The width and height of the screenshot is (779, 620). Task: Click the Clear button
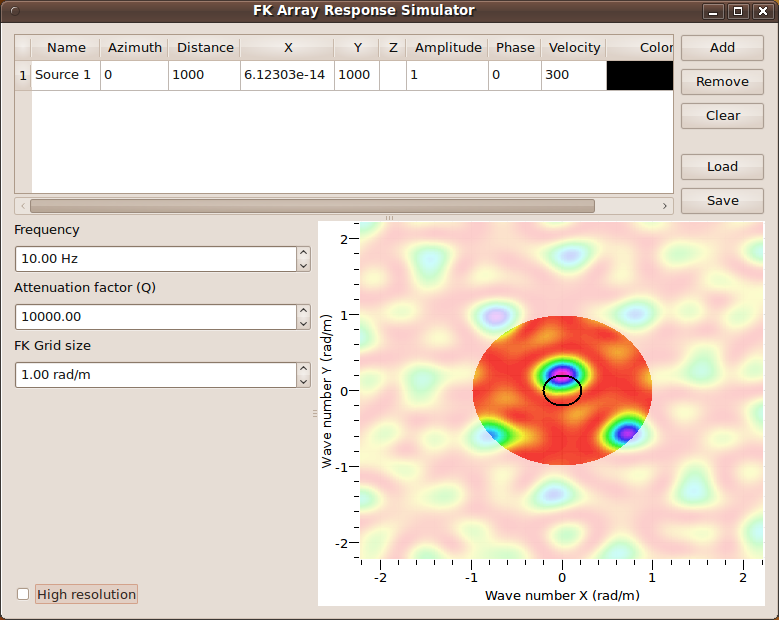[x=722, y=116]
